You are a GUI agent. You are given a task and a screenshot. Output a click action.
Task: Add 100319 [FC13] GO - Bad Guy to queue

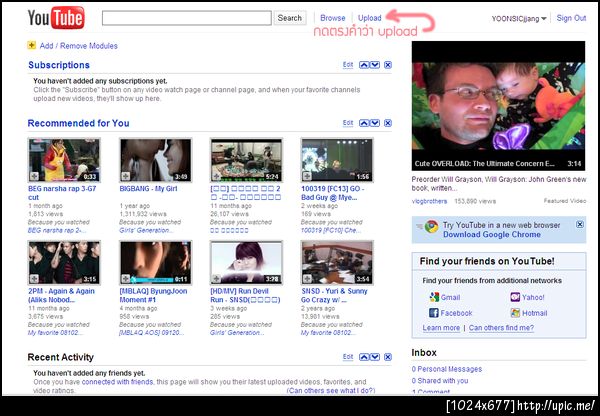pos(307,176)
